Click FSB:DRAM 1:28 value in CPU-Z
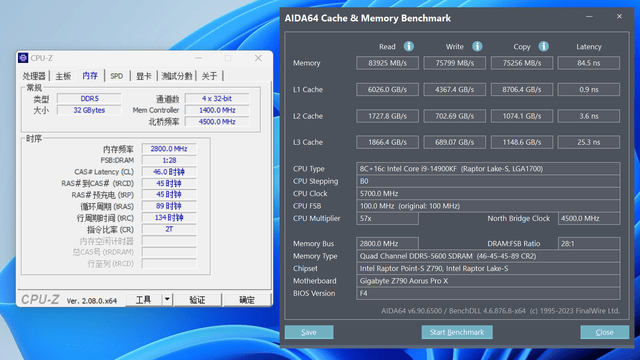Viewport: 640px width, 360px height. [169, 160]
